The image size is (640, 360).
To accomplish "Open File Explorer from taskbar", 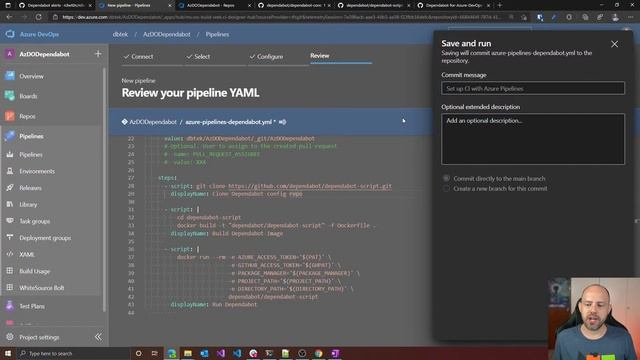I will [x=188, y=353].
